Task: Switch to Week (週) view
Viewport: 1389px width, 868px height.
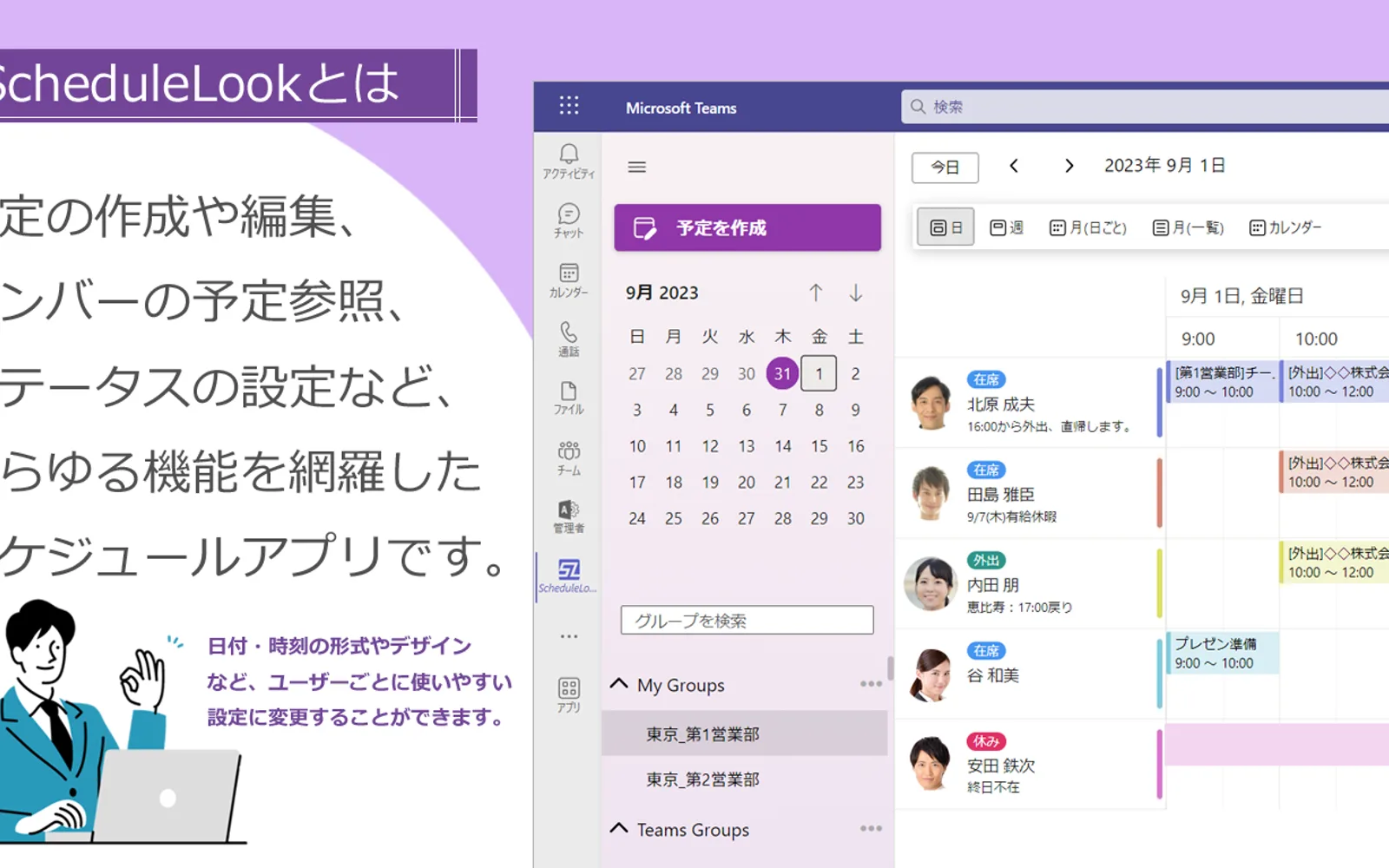Action: click(1007, 227)
